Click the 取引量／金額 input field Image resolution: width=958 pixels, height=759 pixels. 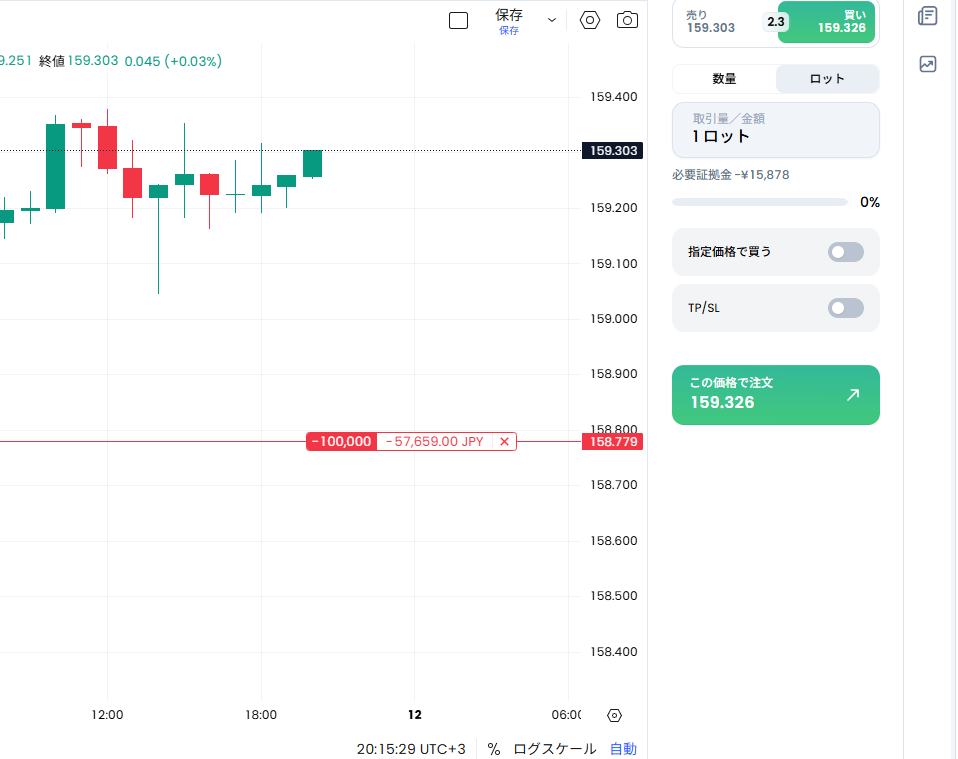775,130
